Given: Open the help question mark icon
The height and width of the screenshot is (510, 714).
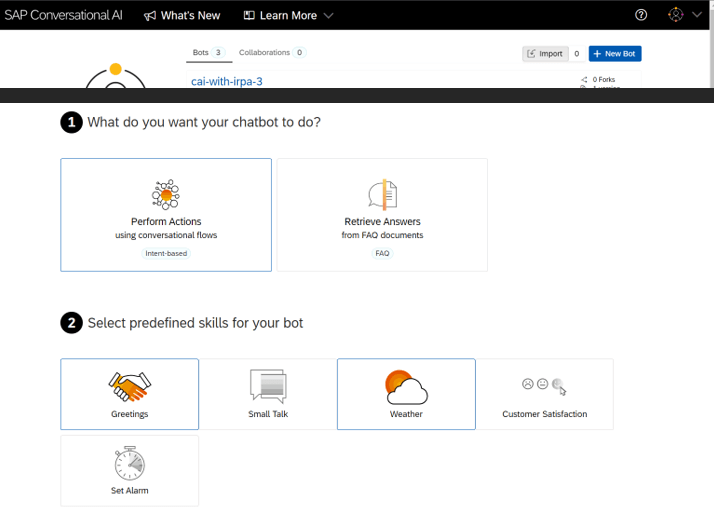Looking at the screenshot, I should [x=641, y=15].
